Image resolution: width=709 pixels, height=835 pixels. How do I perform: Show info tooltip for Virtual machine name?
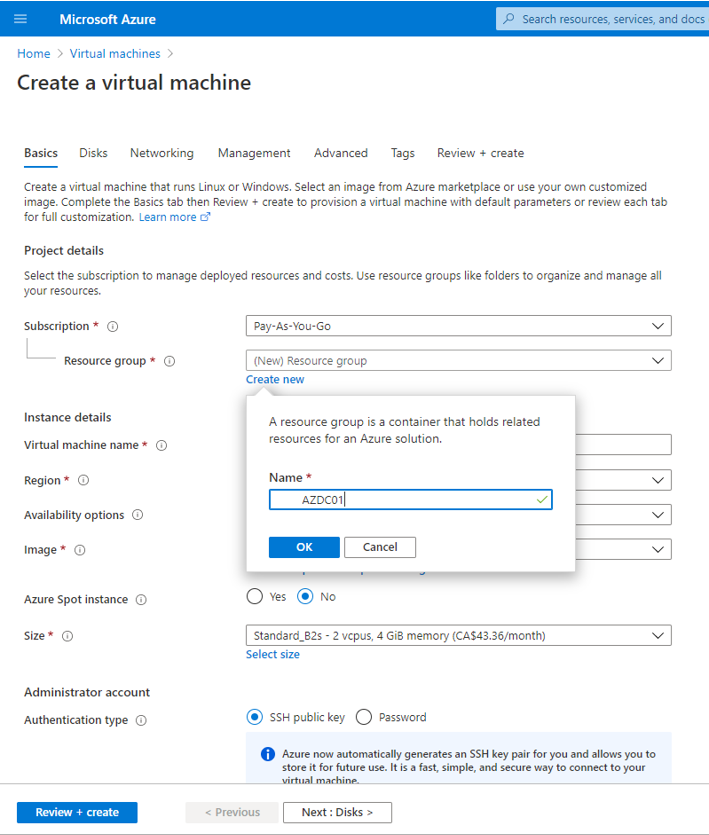[161, 445]
